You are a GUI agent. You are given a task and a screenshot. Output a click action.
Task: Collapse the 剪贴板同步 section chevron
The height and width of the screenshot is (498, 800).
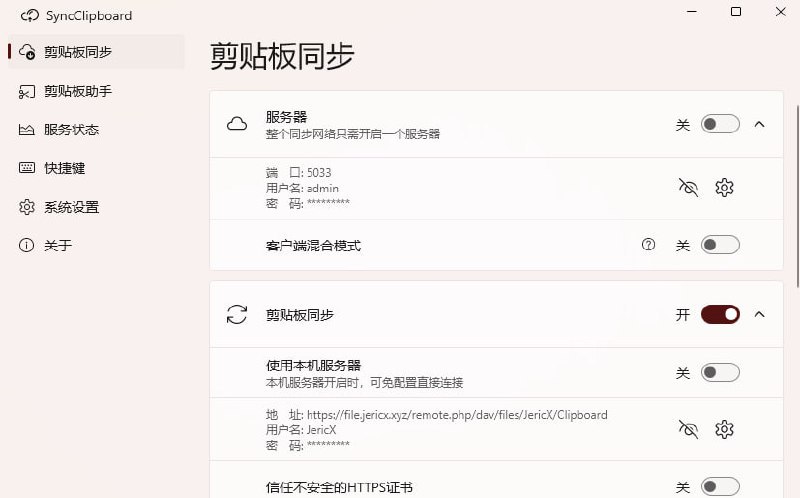(760, 314)
